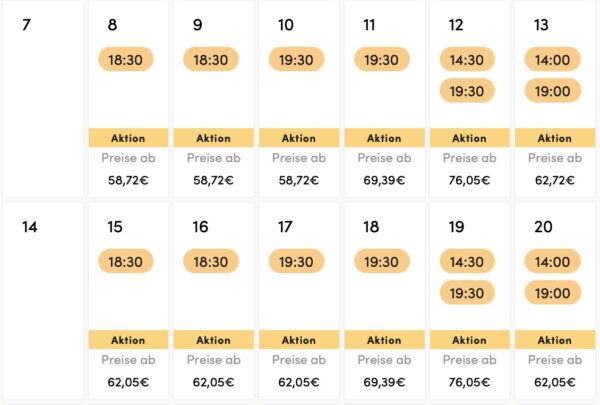
Task: Pick the 14:00 showtime on the 13th
Action: tap(553, 59)
